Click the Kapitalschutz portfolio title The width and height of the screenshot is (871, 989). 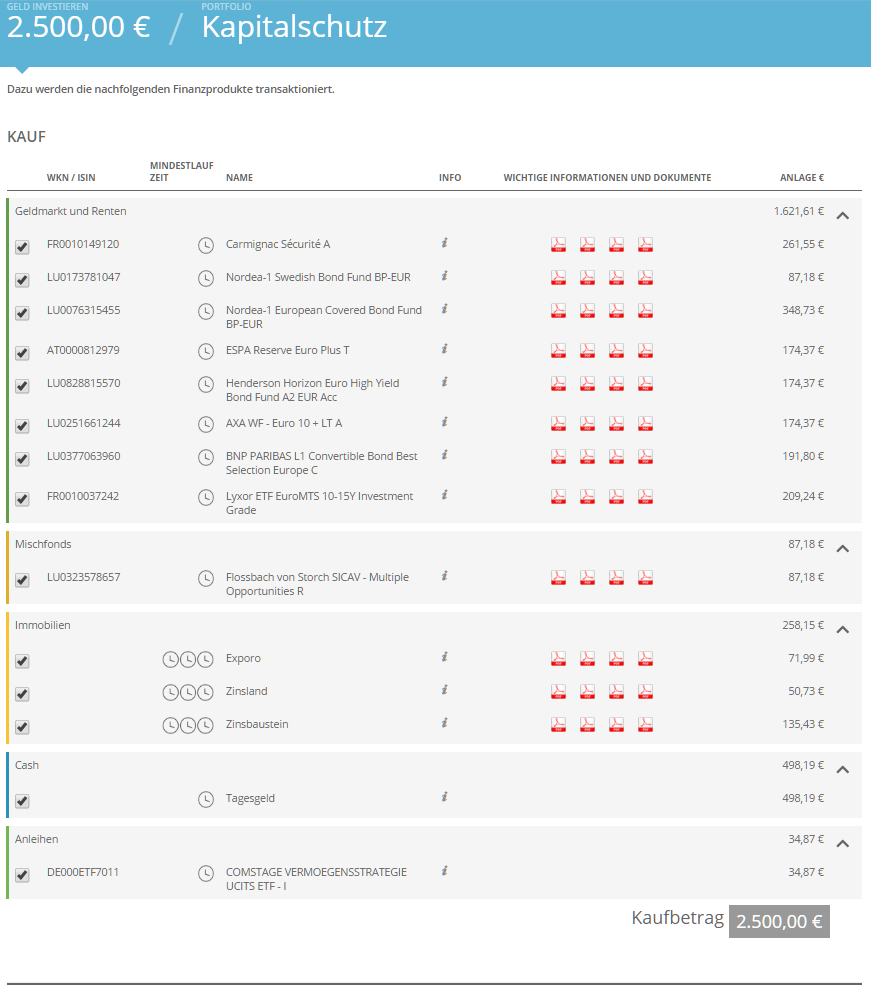(x=294, y=27)
